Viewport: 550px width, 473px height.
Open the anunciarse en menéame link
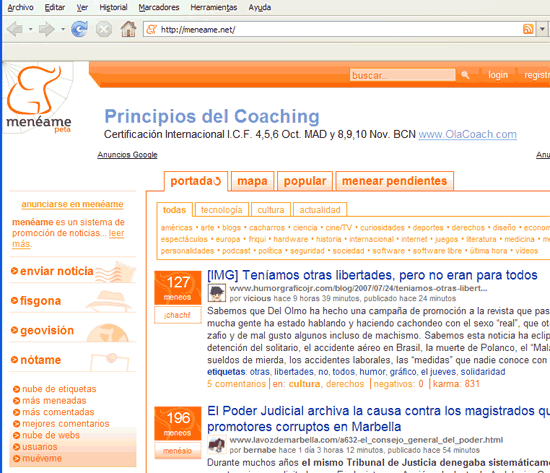(72, 204)
